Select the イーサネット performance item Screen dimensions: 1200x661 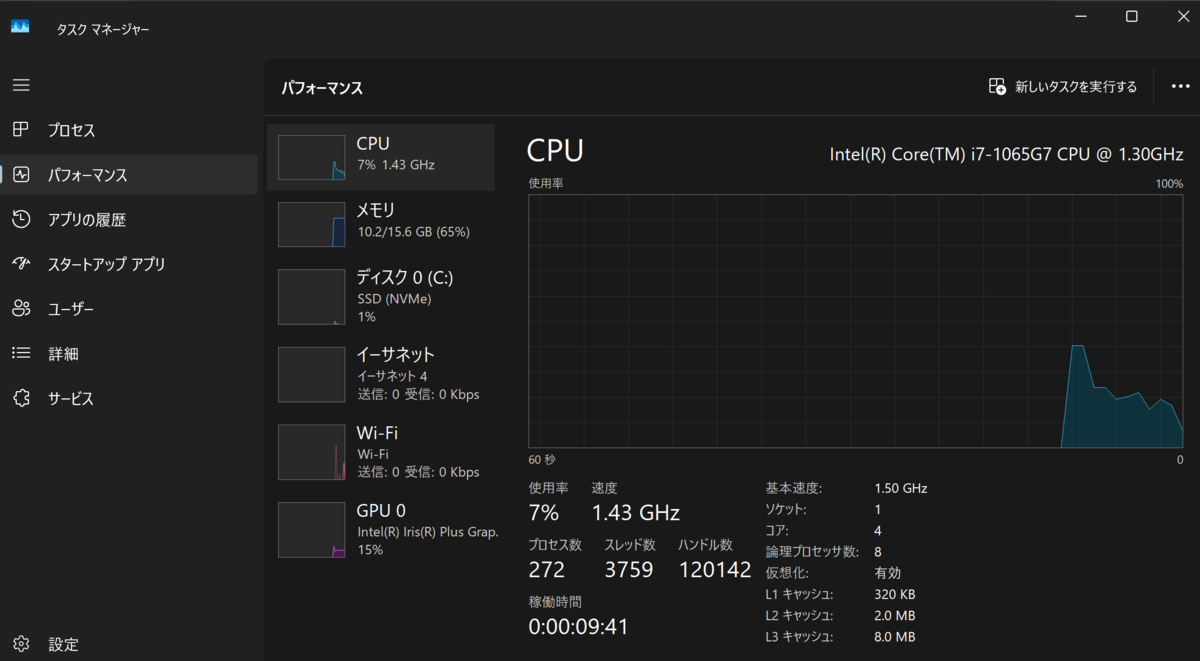[381, 374]
